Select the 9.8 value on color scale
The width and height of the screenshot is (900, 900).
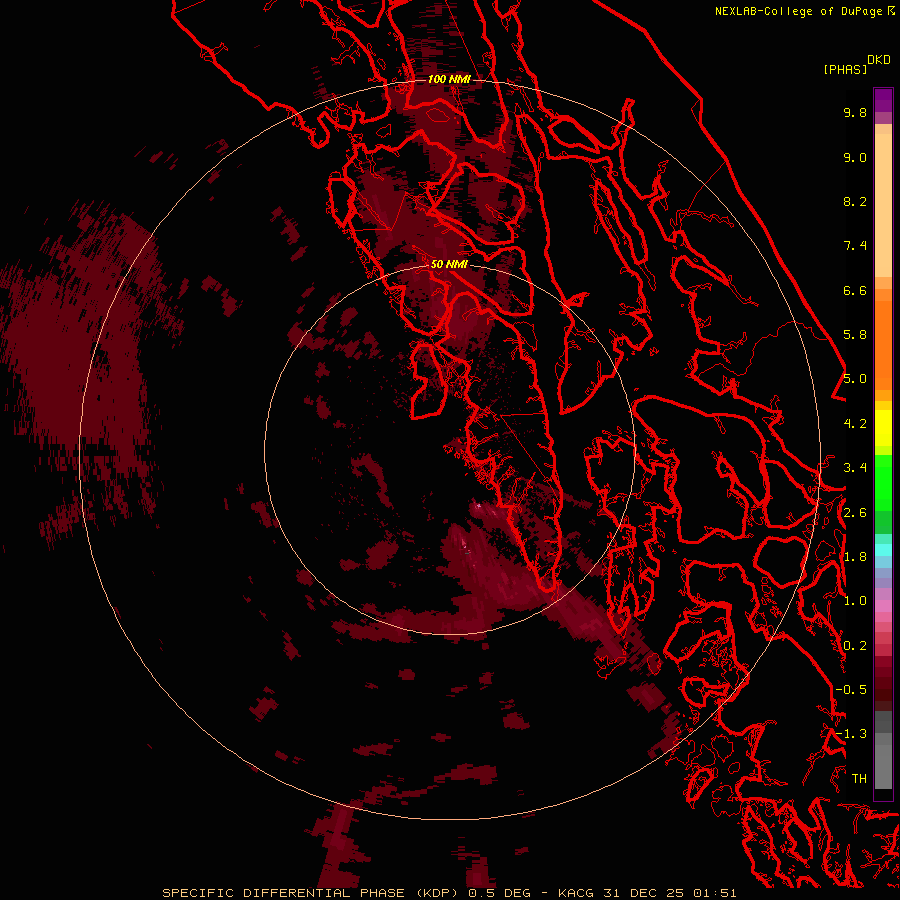[x=855, y=112]
